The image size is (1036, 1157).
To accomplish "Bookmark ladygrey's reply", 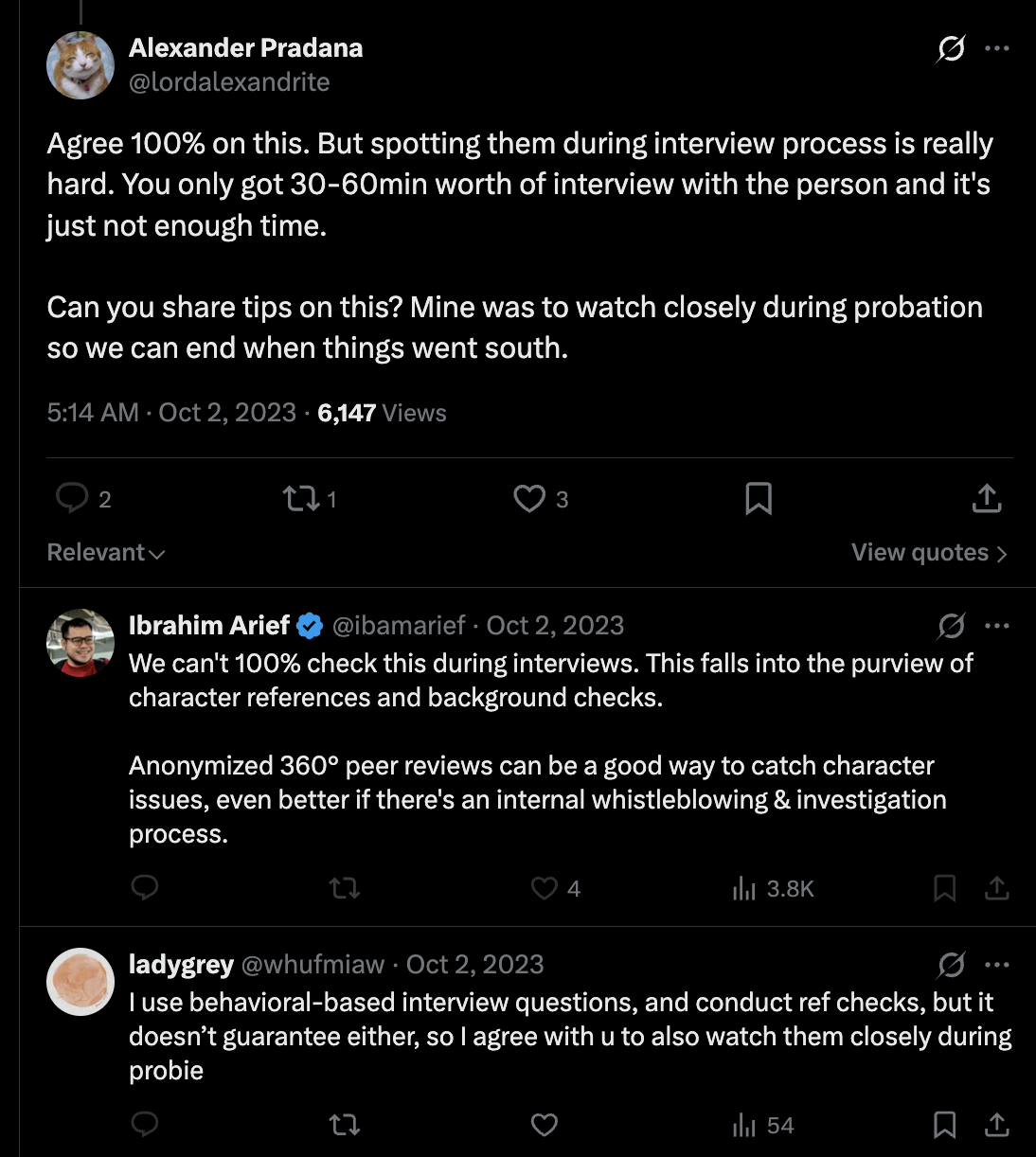I will (944, 1125).
